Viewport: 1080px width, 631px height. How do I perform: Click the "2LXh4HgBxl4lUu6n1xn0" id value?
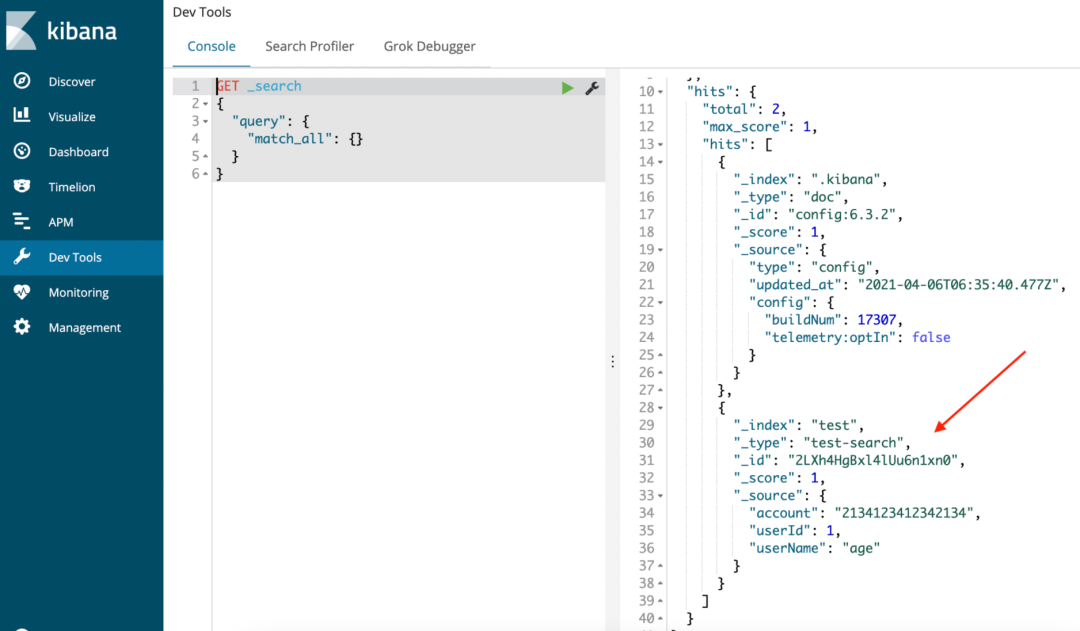click(x=873, y=460)
